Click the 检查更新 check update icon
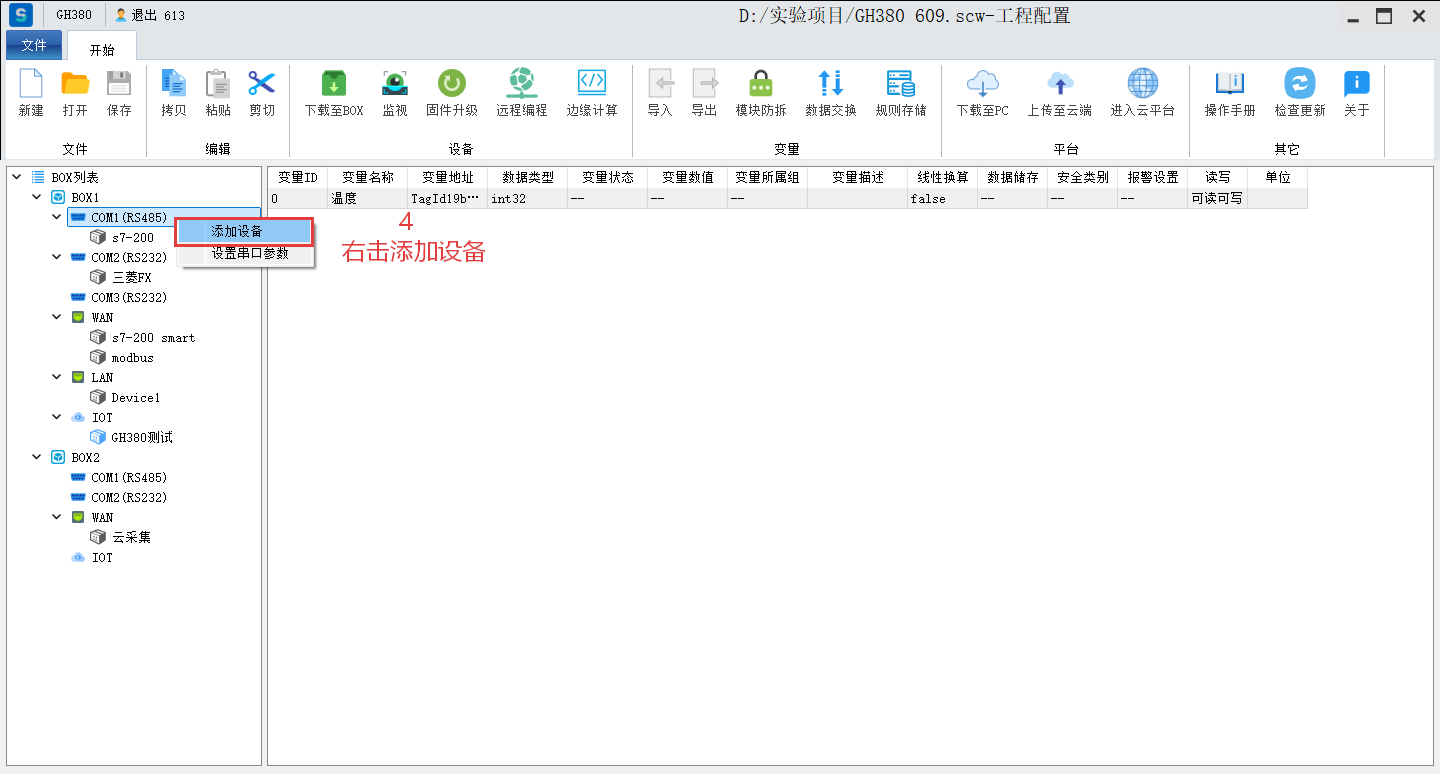 point(1300,84)
